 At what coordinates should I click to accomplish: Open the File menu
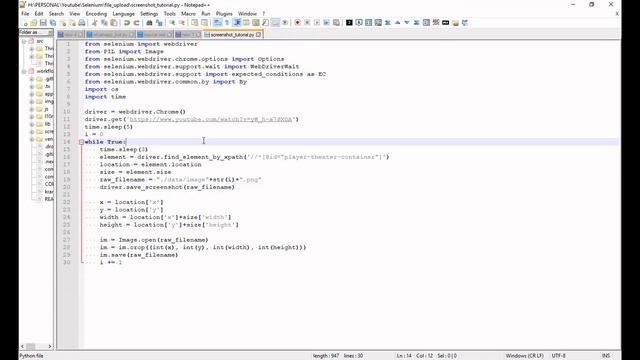pyautogui.click(x=25, y=13)
